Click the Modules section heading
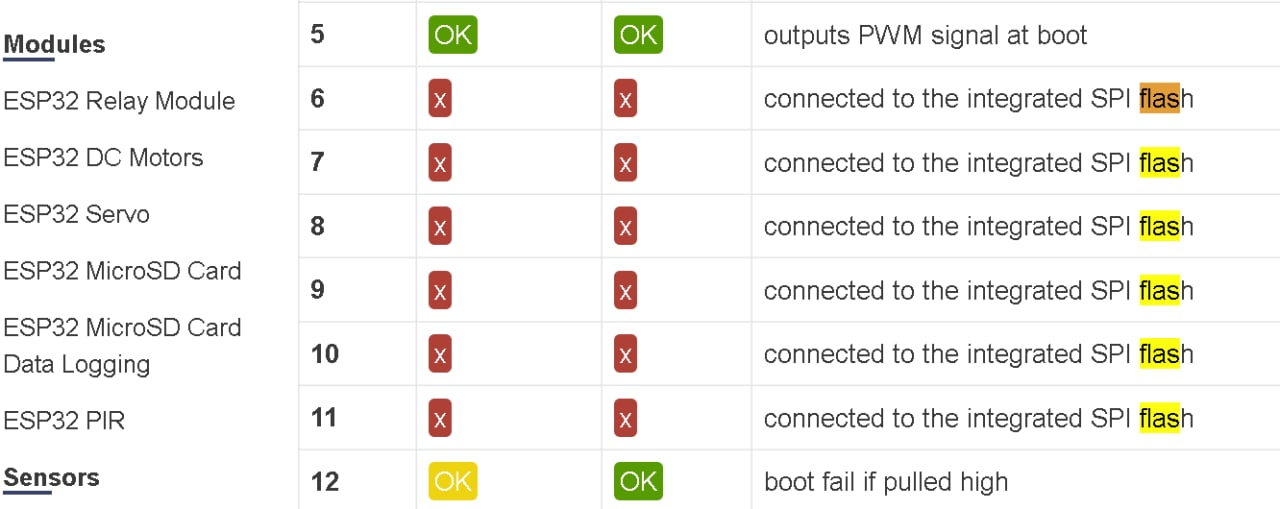The height and width of the screenshot is (509, 1280). click(x=54, y=45)
